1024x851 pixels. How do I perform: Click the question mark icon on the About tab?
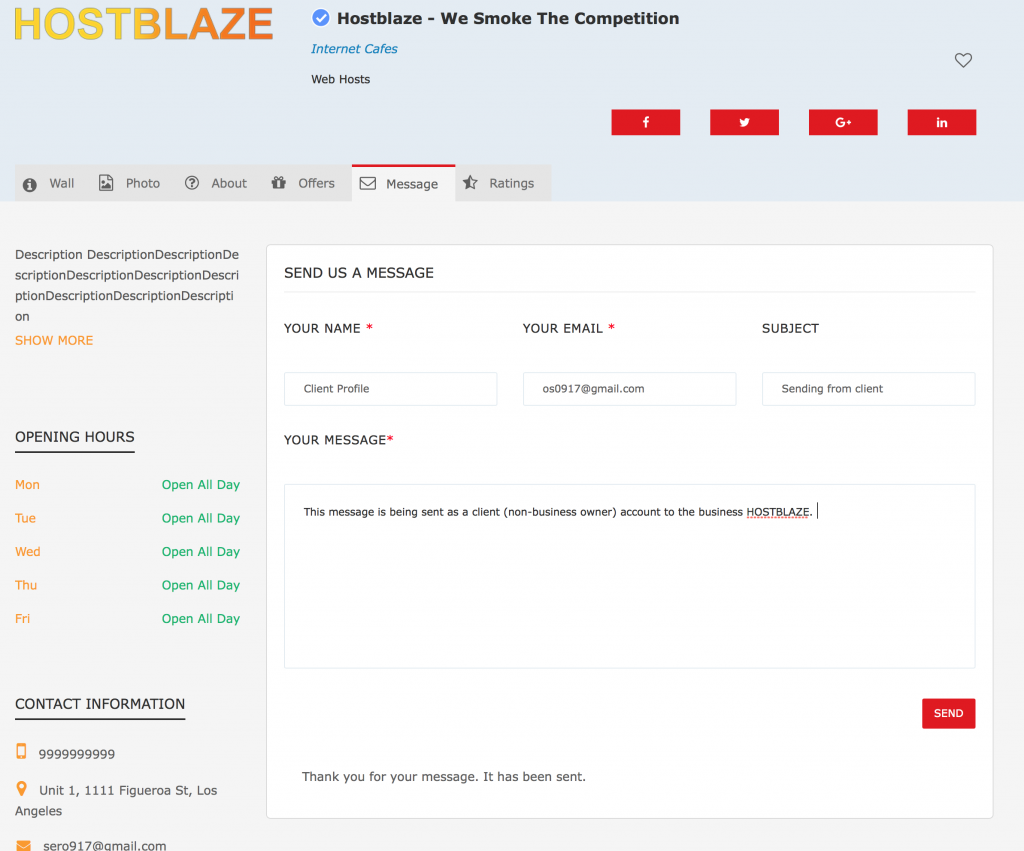point(190,182)
